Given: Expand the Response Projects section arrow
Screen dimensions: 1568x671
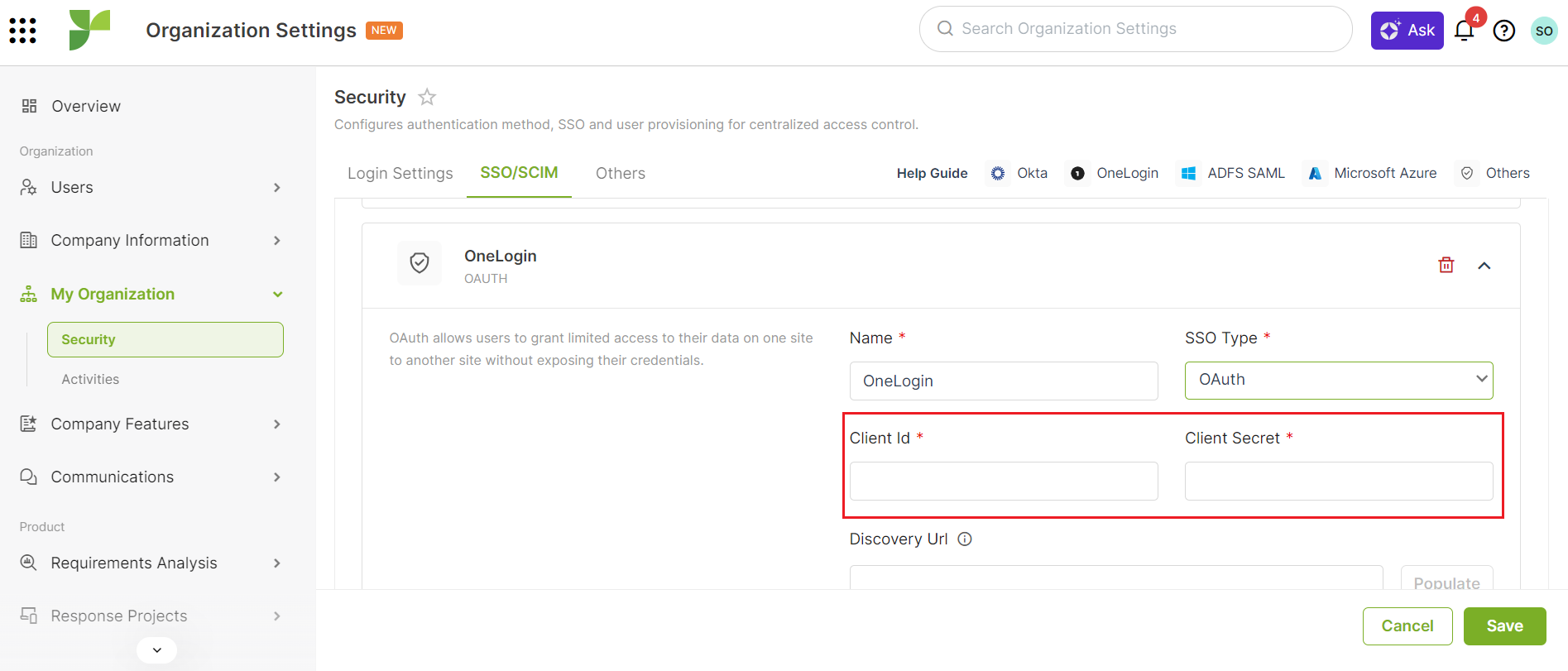Looking at the screenshot, I should [277, 616].
